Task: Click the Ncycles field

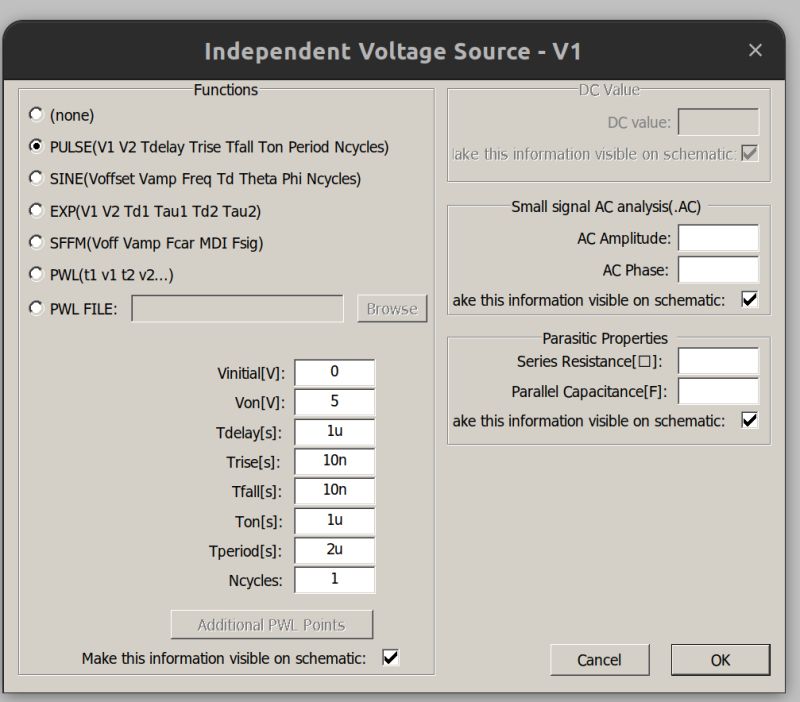Action: (334, 580)
